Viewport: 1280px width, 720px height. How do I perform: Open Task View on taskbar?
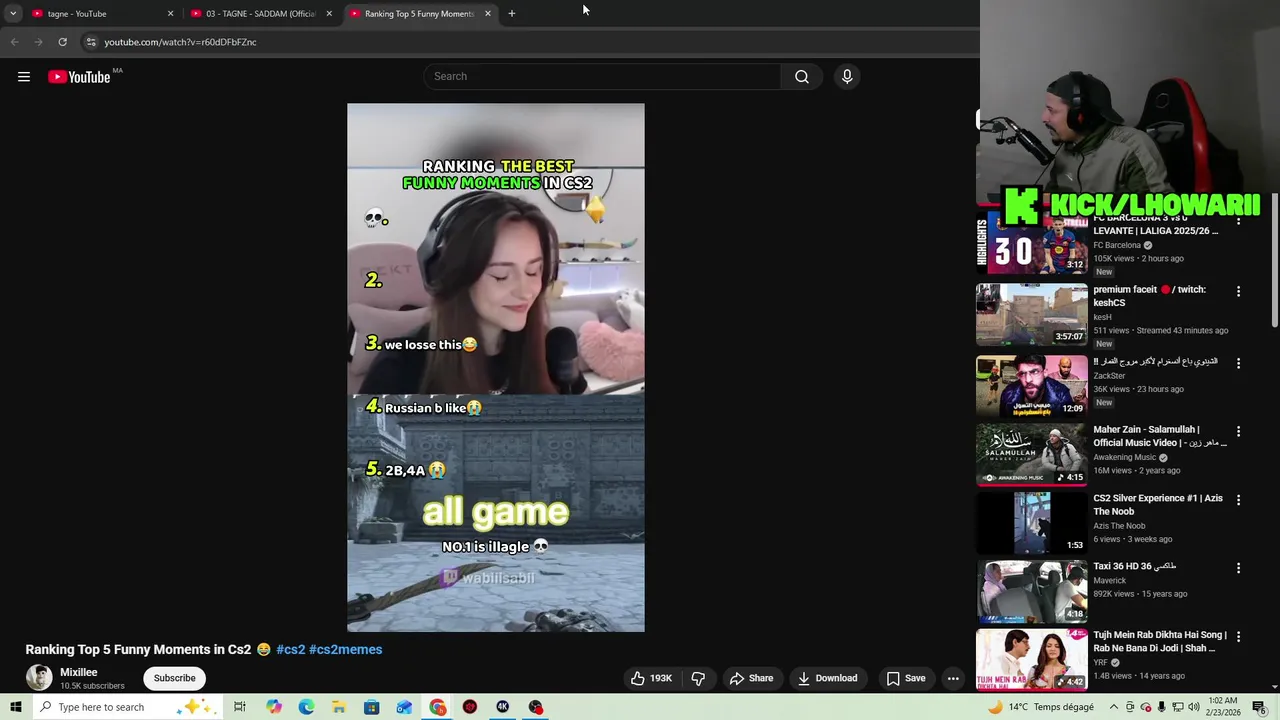click(x=240, y=707)
